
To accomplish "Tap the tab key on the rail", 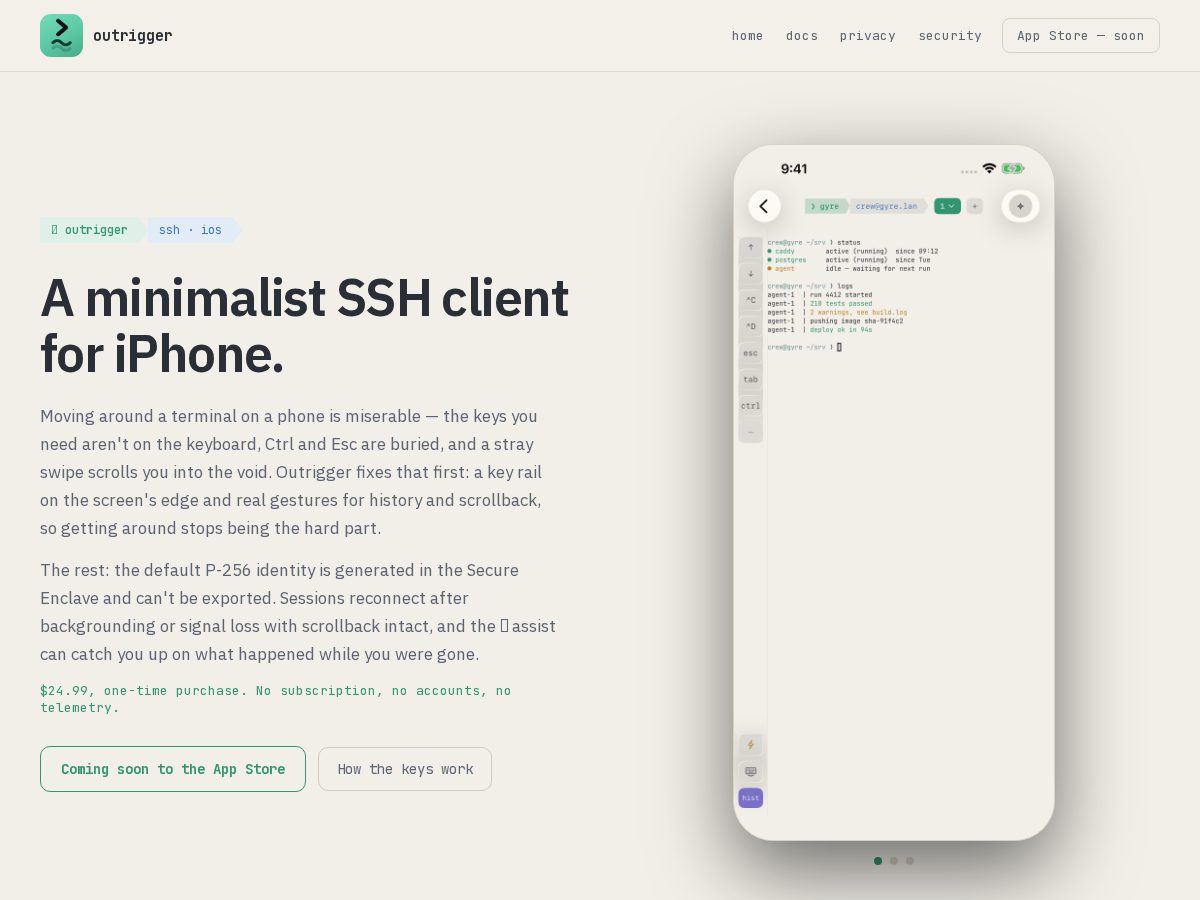I will click(751, 380).
